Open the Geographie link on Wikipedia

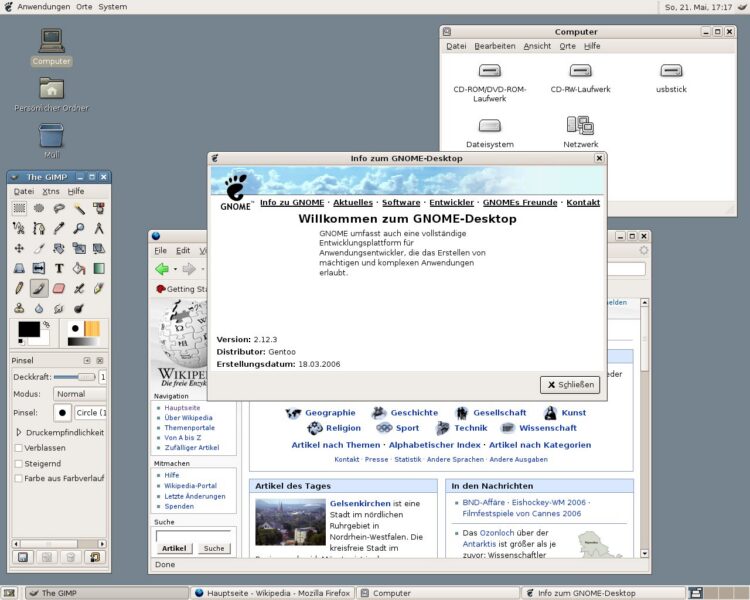[x=330, y=412]
